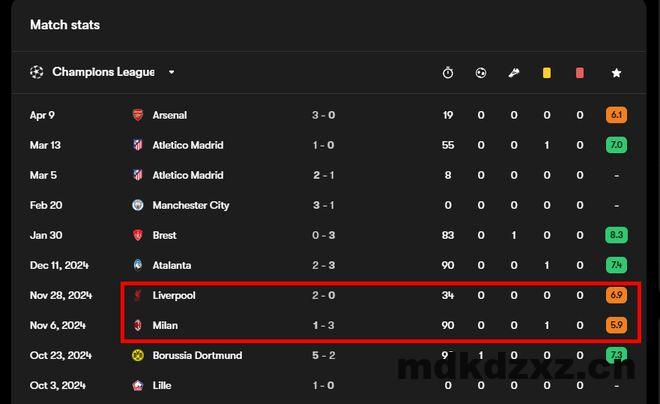The image size is (660, 404).
Task: Click the Match stats heading
Action: (x=65, y=25)
